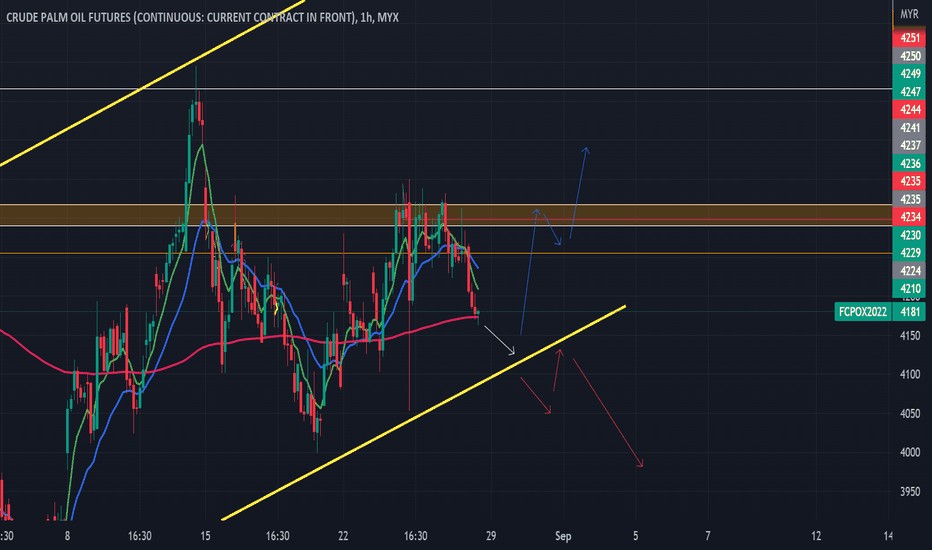Click the FCPOX2022 symbol tag
This screenshot has height=550, width=932.
862,312
